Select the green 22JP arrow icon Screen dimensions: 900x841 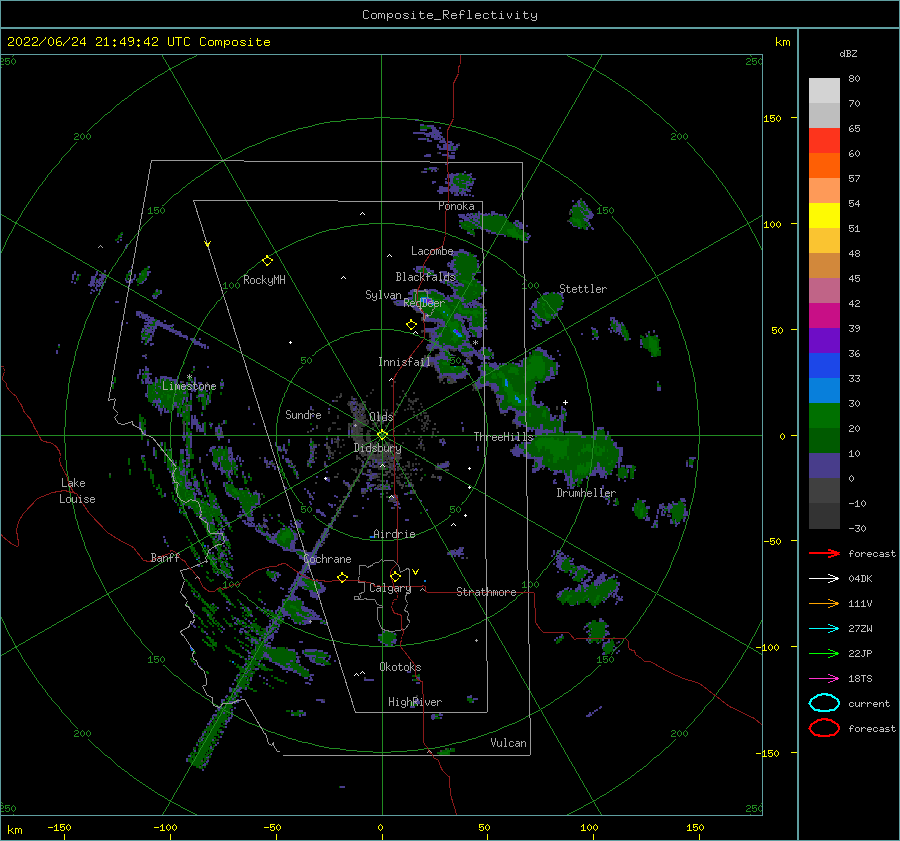click(x=824, y=653)
